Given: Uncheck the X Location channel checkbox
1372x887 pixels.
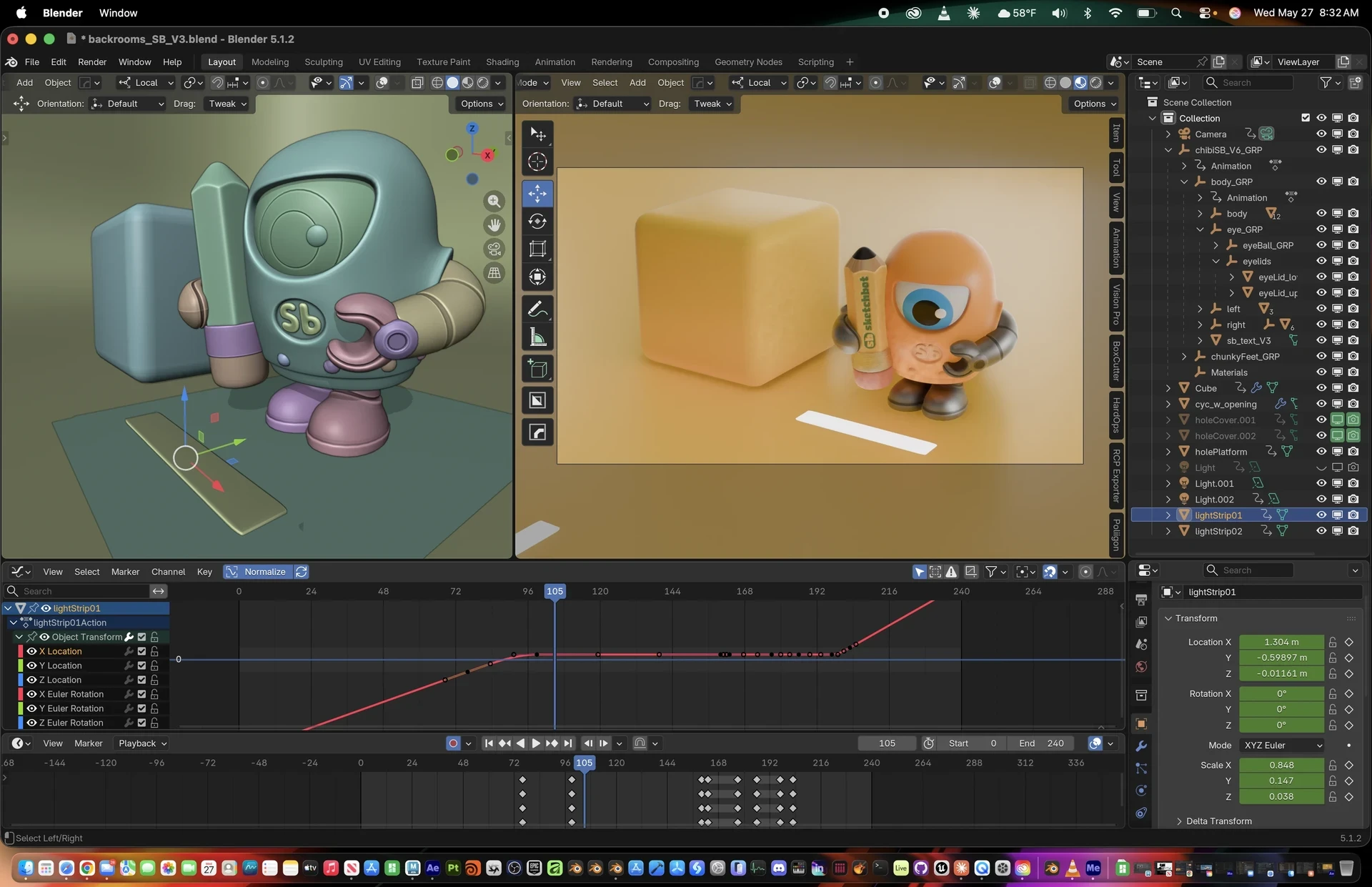Looking at the screenshot, I should coord(141,651).
